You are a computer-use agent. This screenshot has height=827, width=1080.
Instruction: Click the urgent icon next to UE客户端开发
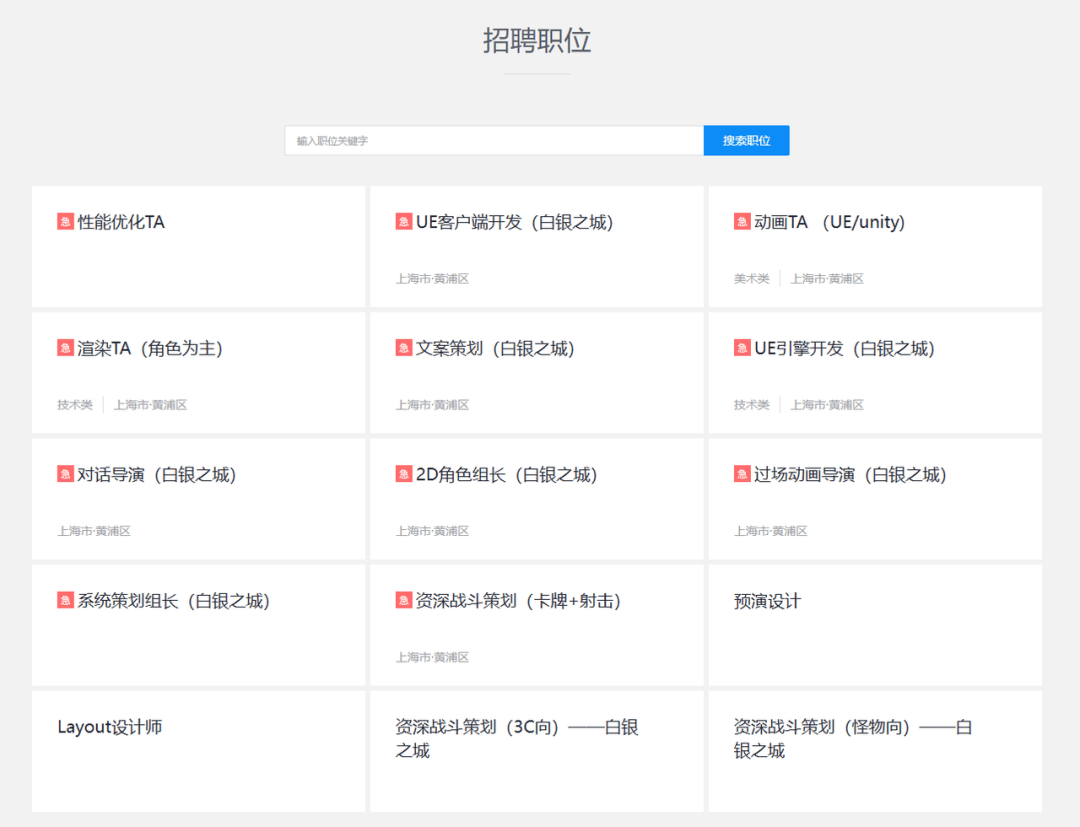[404, 222]
